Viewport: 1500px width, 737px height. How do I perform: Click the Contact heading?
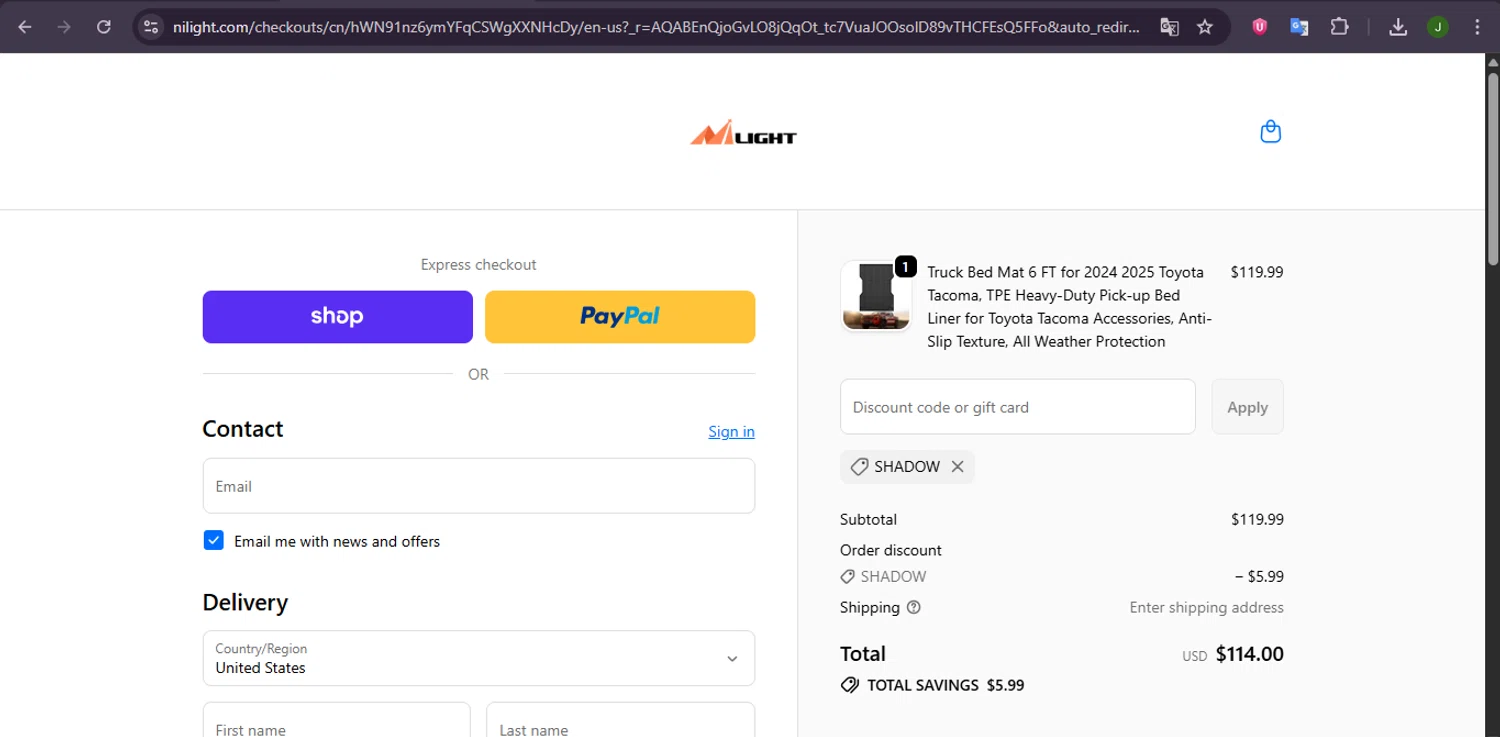[x=243, y=429]
